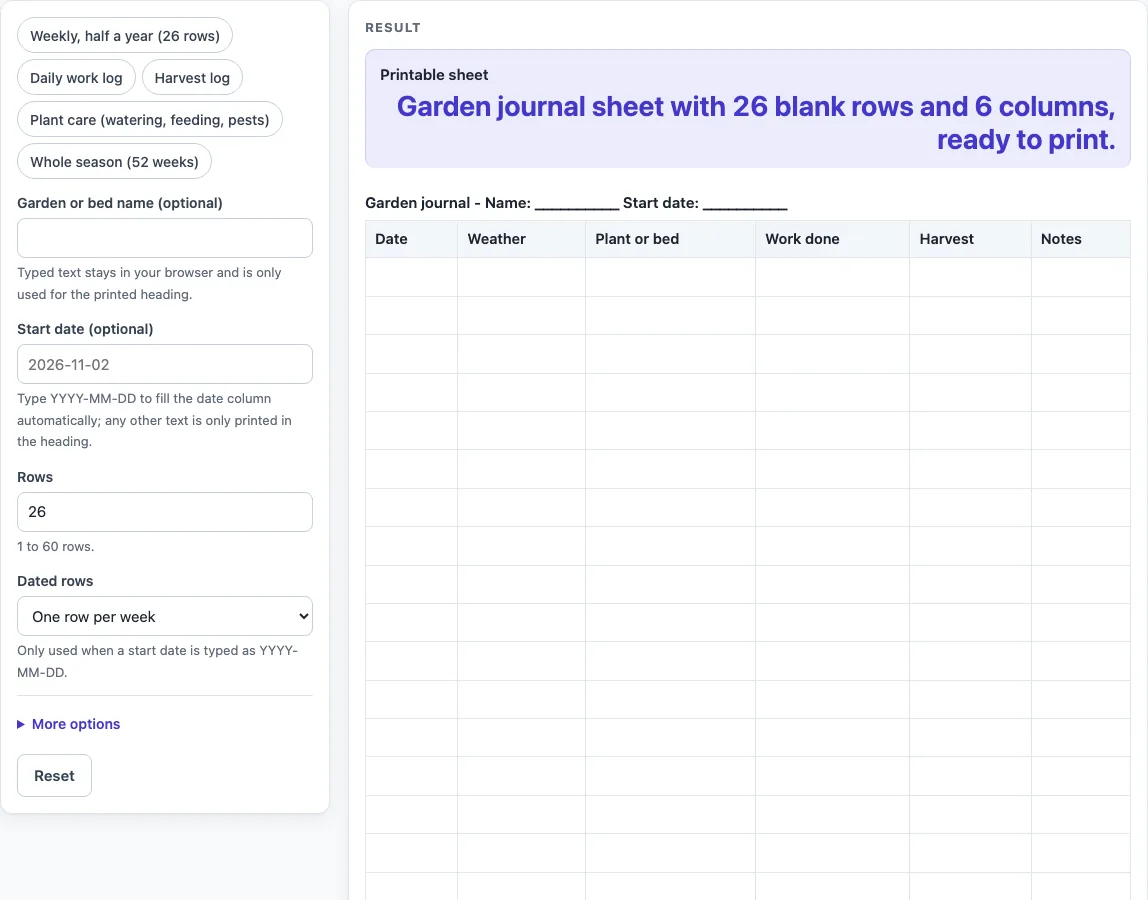Choose the Whole season (52 weeks) preset

[114, 162]
